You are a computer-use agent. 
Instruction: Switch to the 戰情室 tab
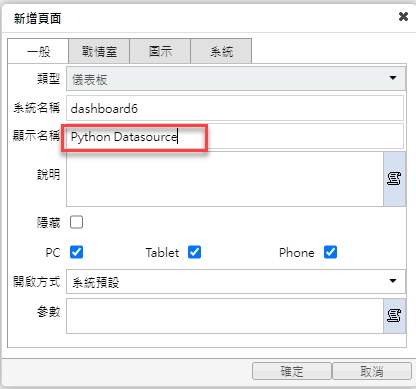coord(99,51)
